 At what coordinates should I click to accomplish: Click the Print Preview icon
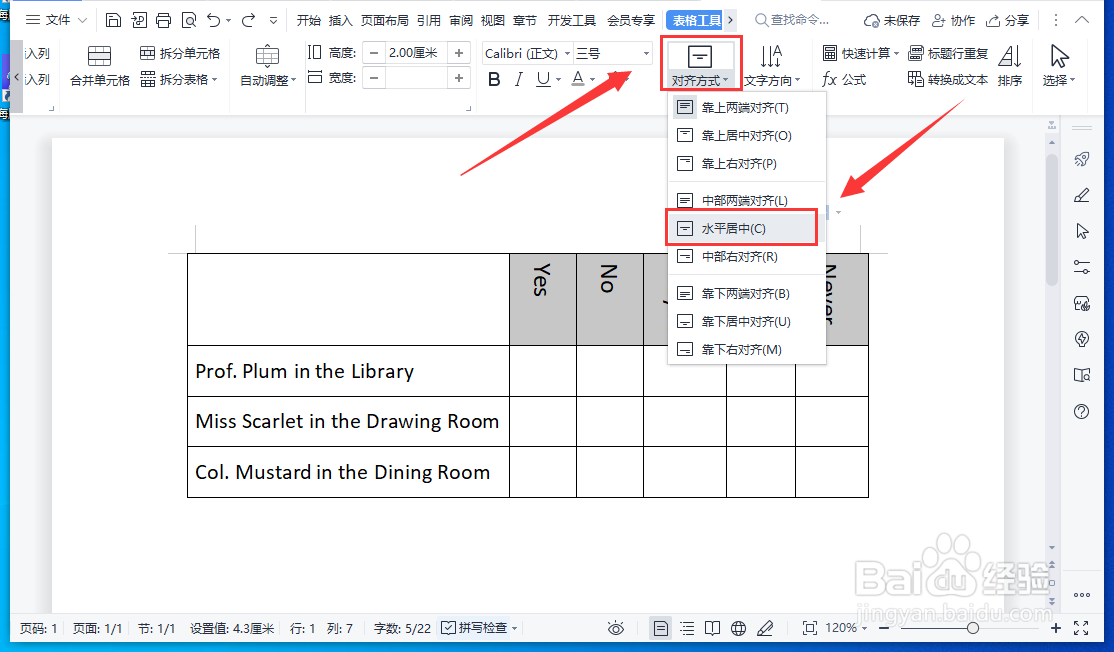coord(189,20)
